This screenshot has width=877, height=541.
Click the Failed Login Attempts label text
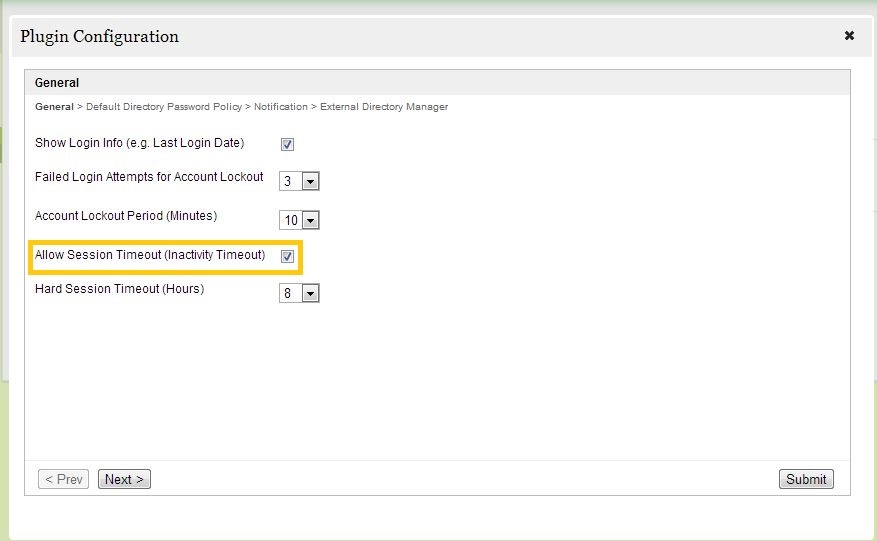click(149, 177)
